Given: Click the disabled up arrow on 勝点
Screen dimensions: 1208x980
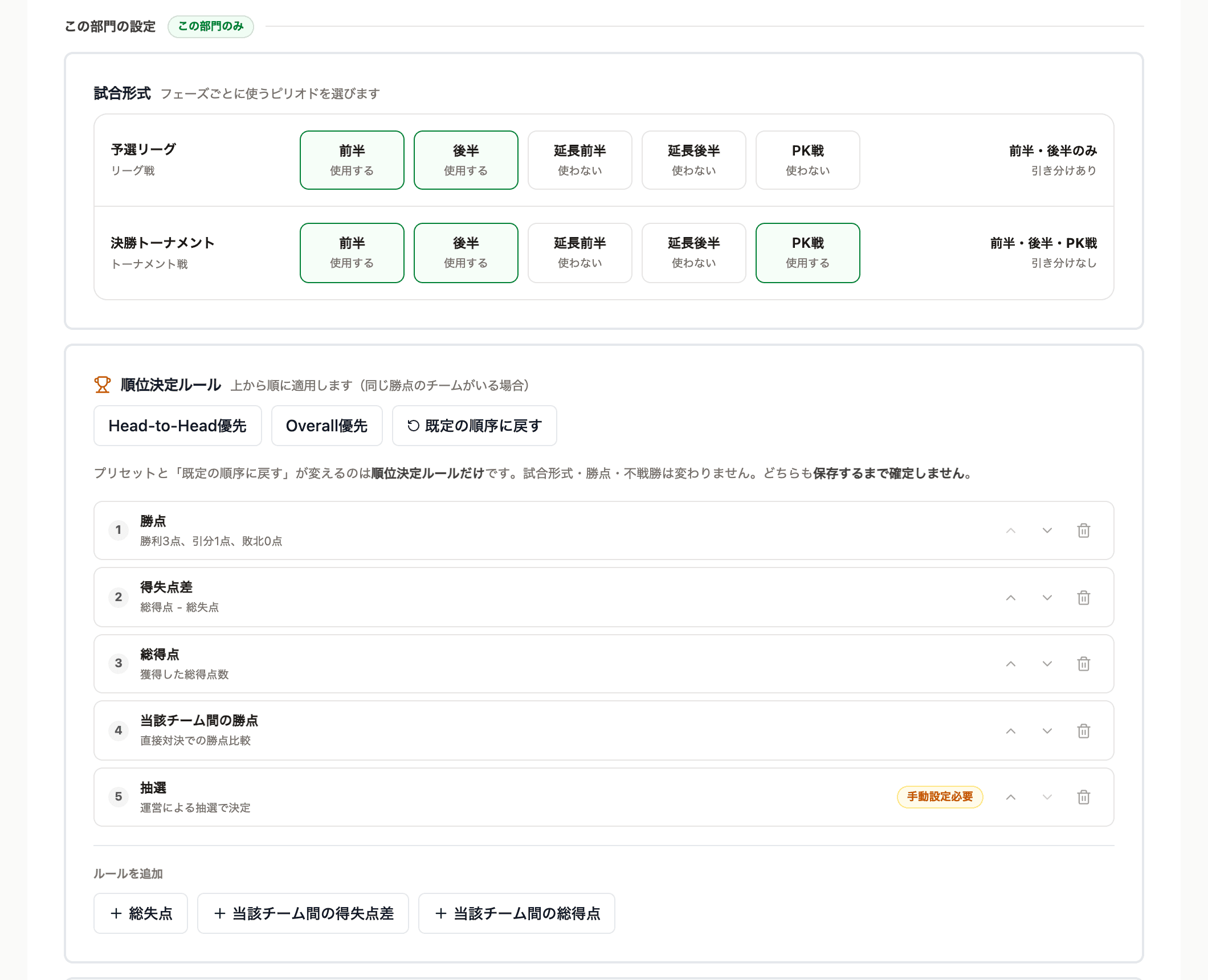Looking at the screenshot, I should tap(1010, 530).
